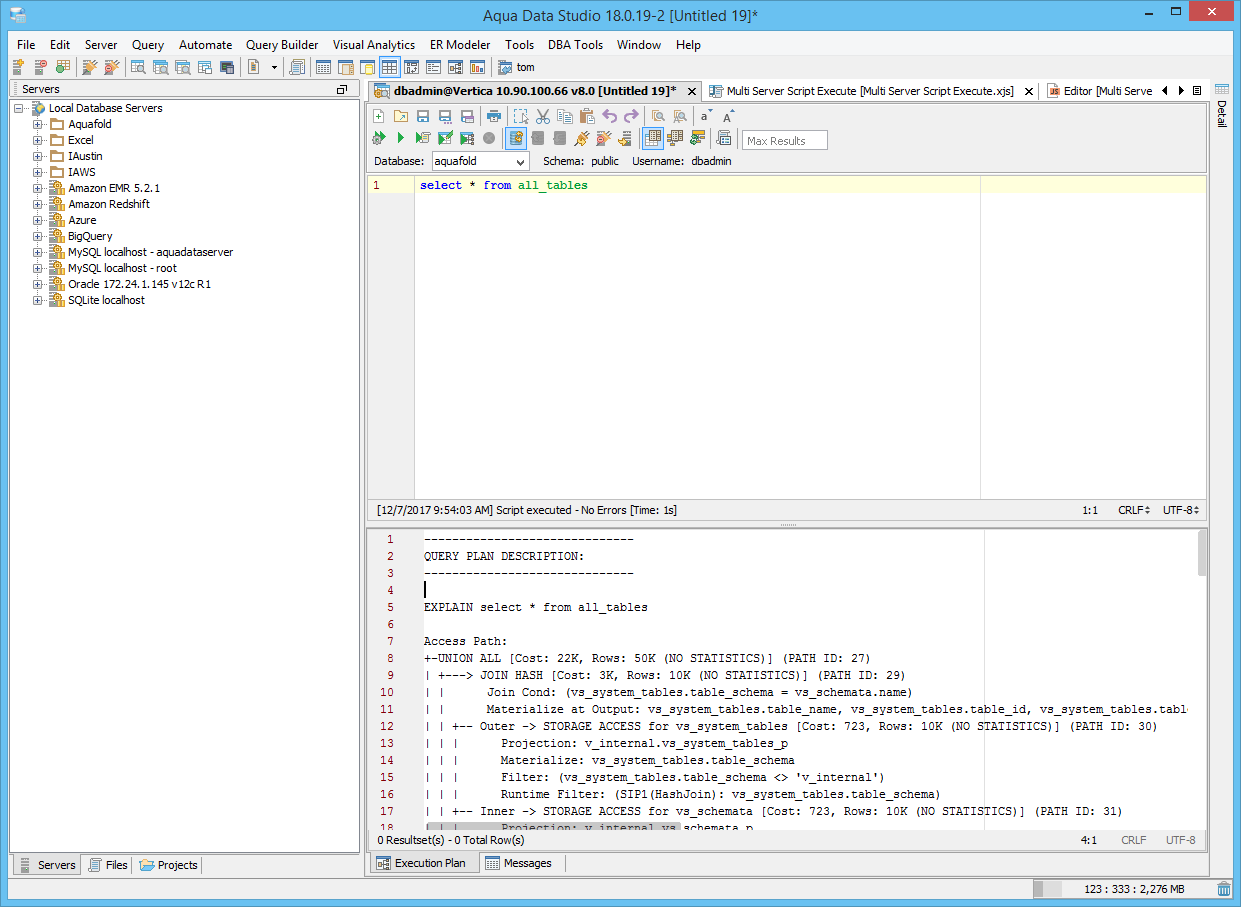The height and width of the screenshot is (907, 1241).
Task: Click the Detail vertical side tab
Action: pos(1221,115)
